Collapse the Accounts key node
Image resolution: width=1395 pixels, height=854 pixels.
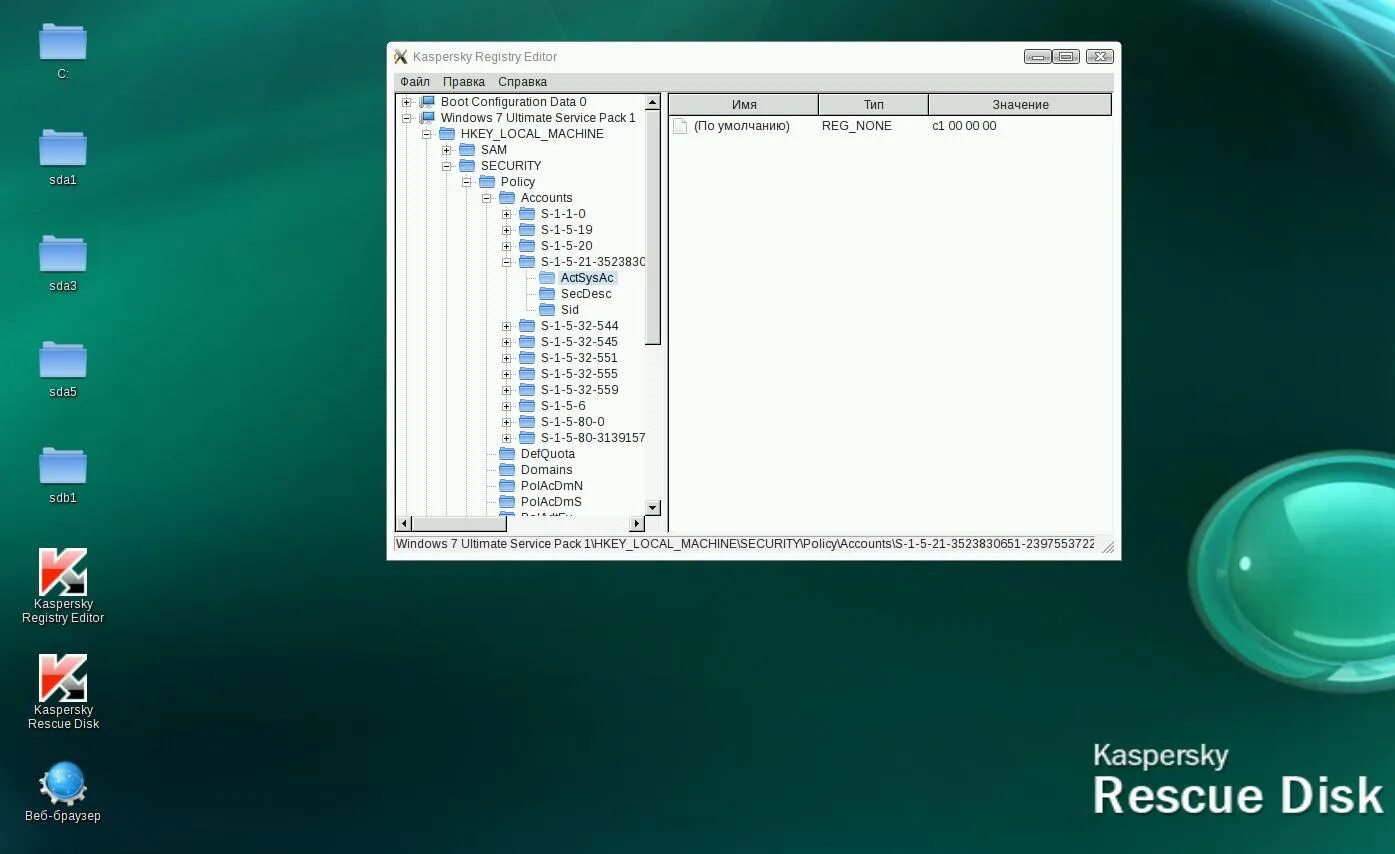click(x=487, y=198)
